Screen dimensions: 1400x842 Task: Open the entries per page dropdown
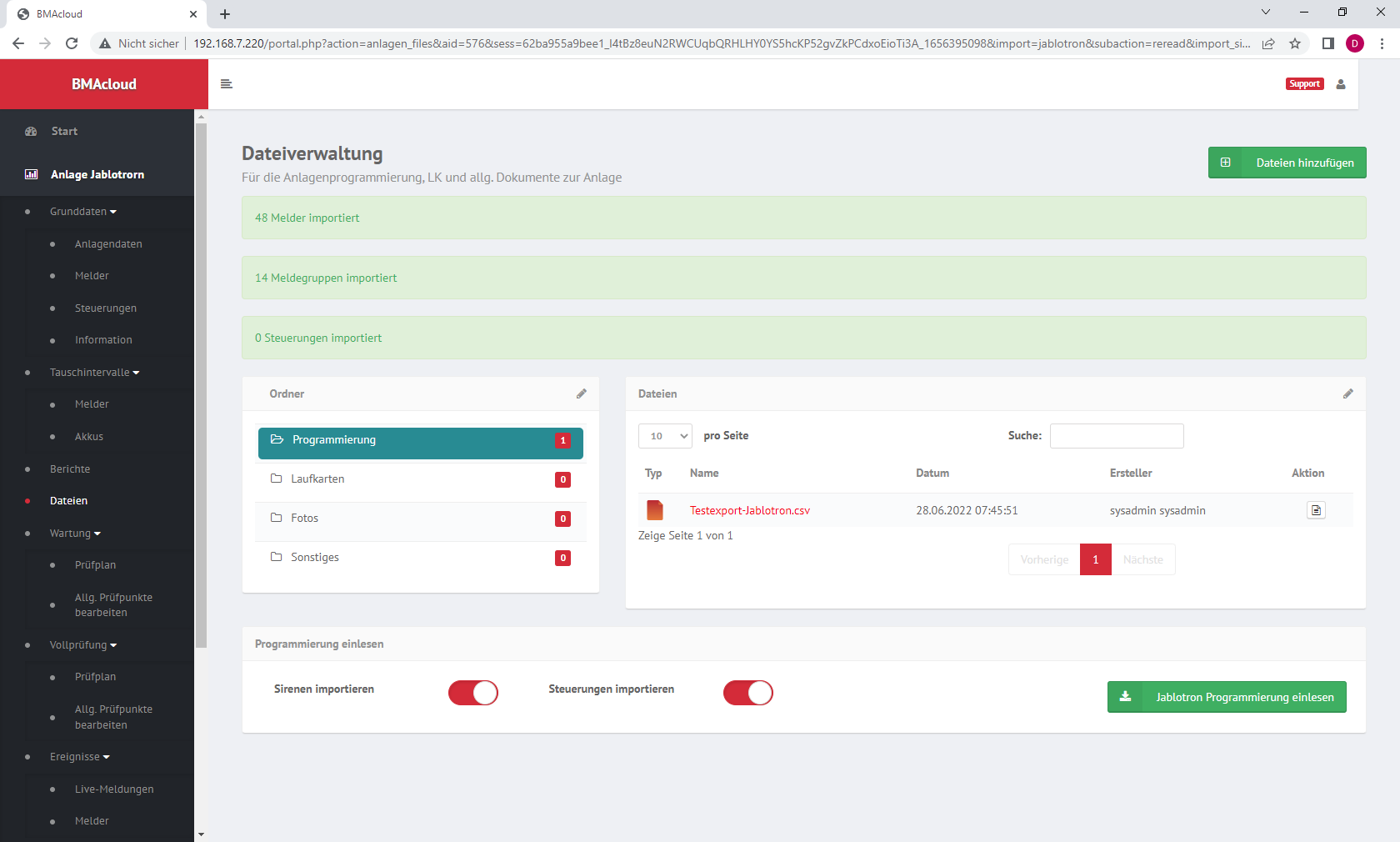[665, 436]
